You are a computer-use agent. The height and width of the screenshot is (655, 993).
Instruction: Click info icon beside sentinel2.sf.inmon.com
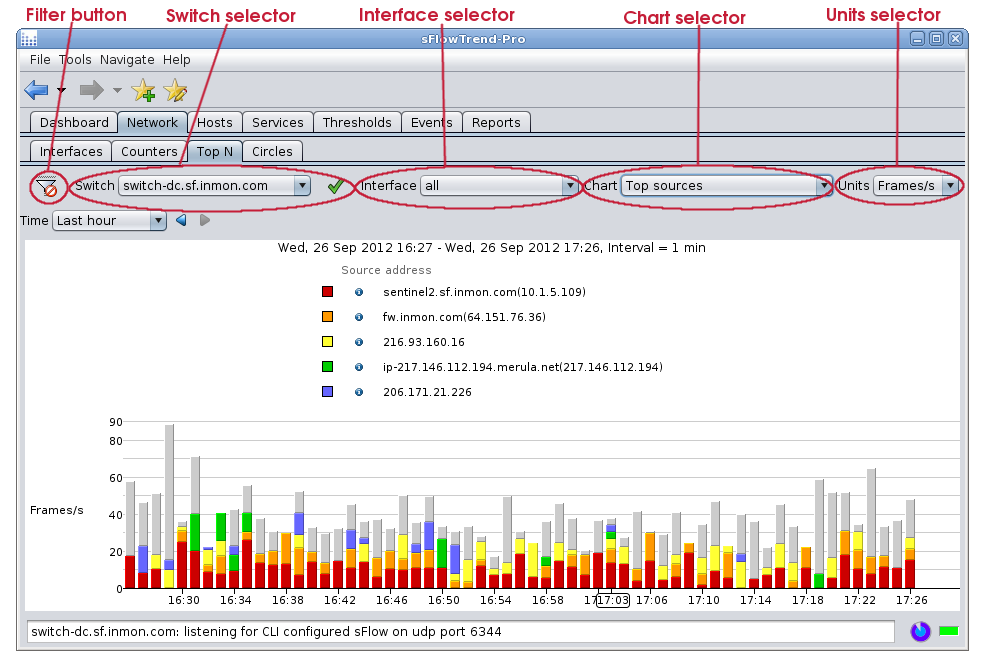click(359, 292)
